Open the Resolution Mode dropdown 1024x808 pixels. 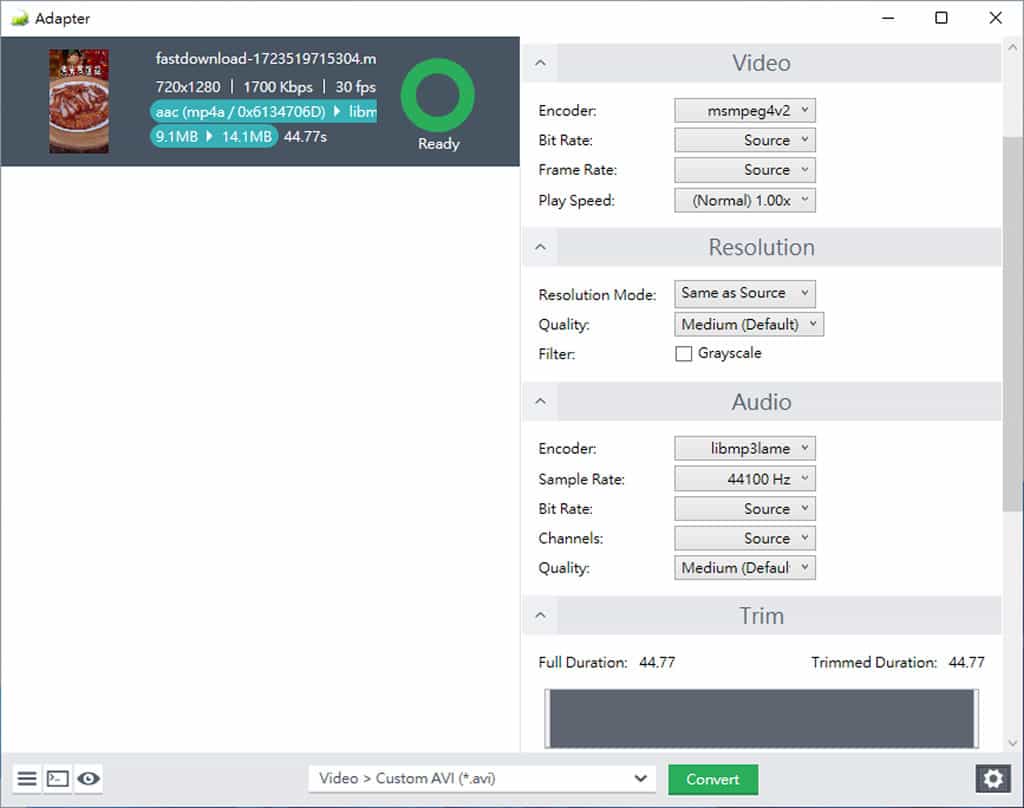pos(744,293)
